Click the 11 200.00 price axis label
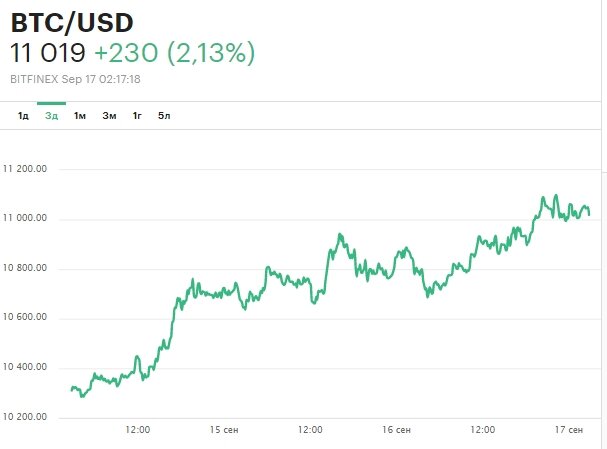The image size is (607, 449). click(26, 169)
